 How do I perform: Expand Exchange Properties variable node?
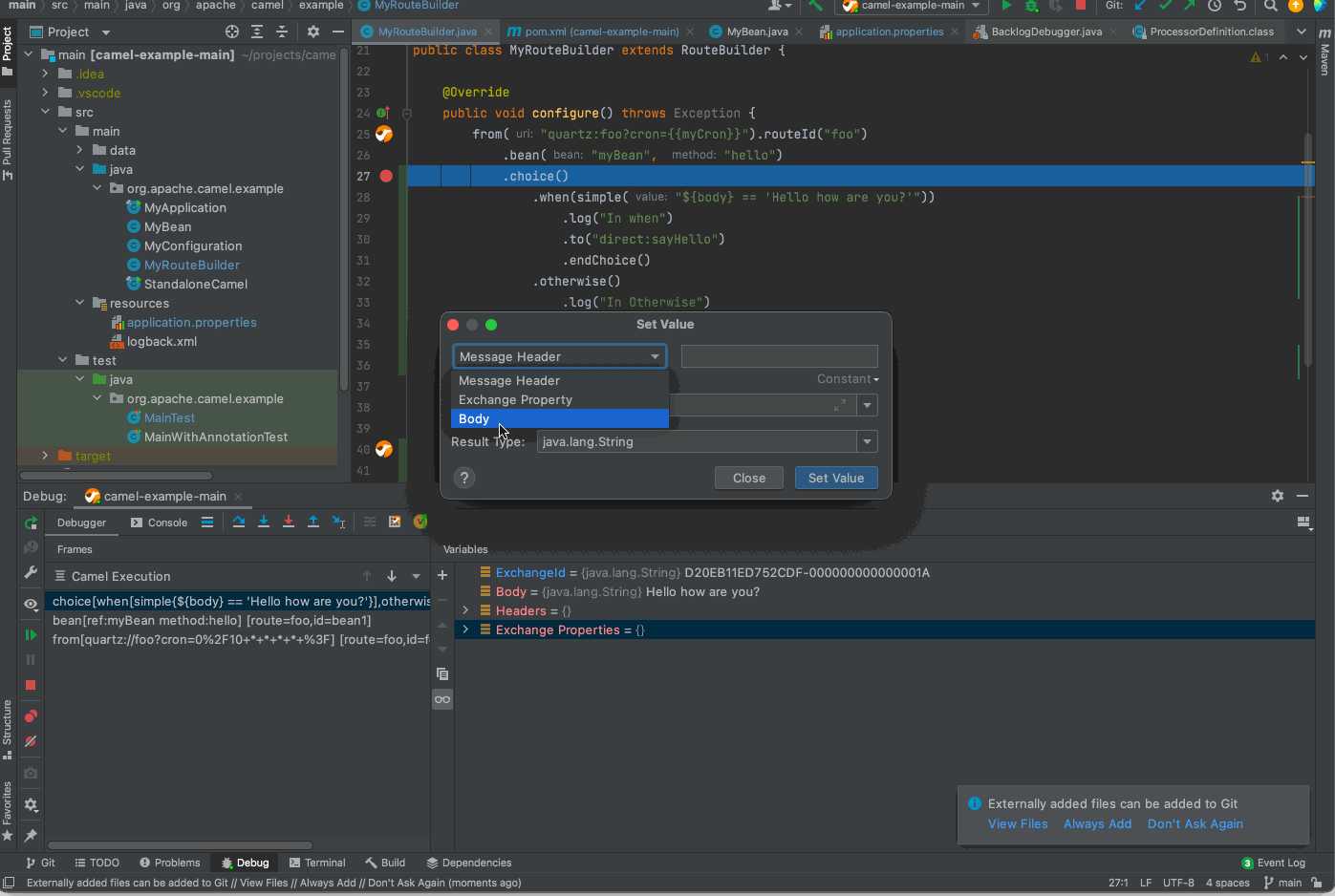(x=465, y=629)
